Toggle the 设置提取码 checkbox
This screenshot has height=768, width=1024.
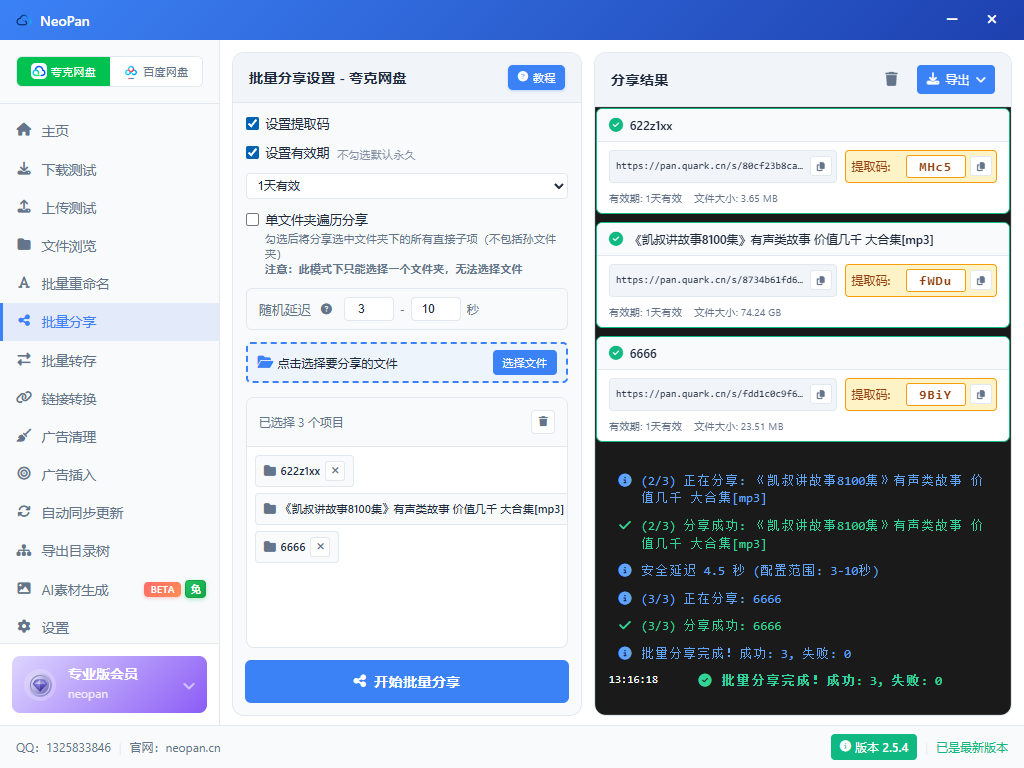click(253, 123)
